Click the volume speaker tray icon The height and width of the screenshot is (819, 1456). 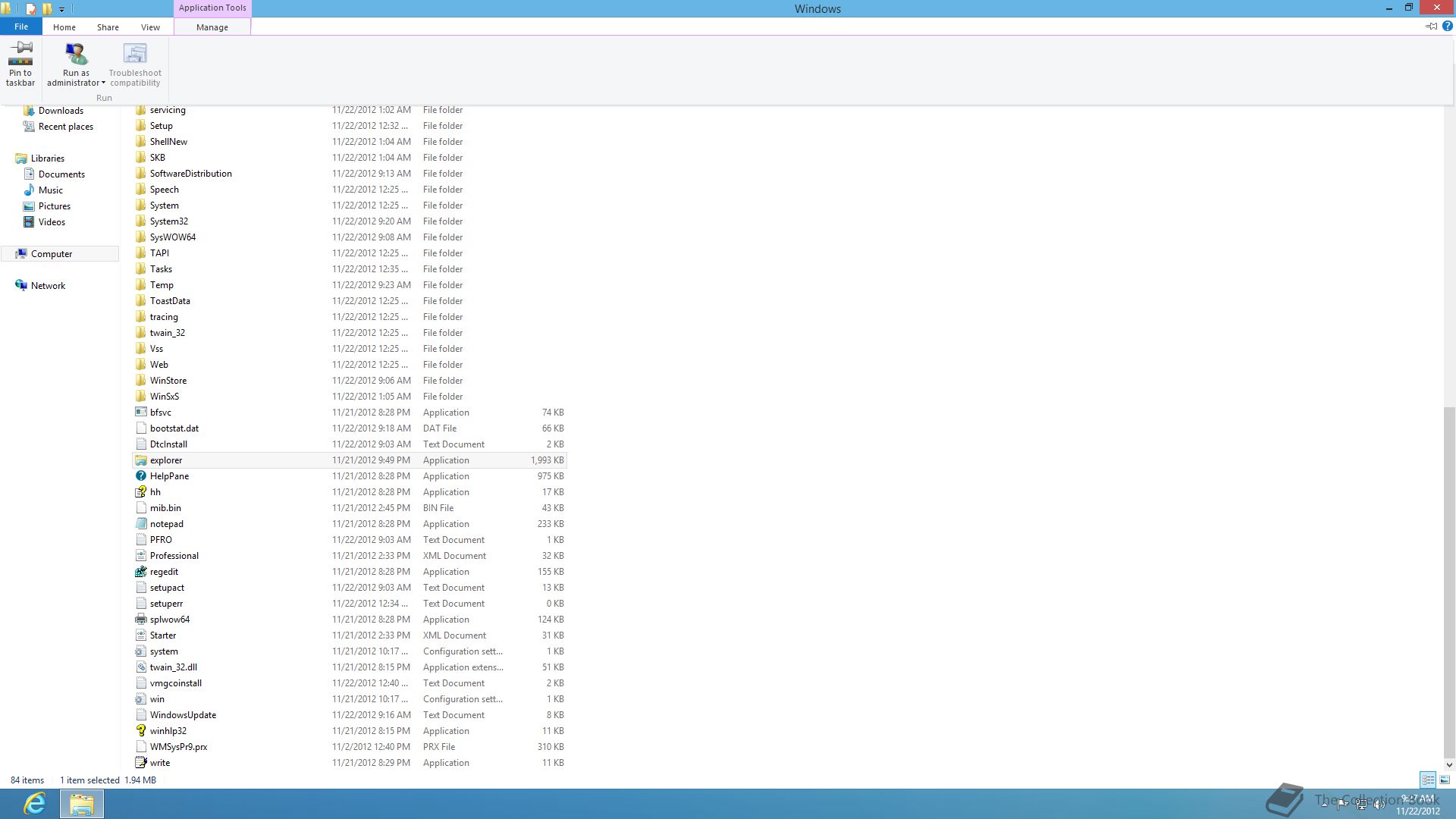coord(1380,805)
